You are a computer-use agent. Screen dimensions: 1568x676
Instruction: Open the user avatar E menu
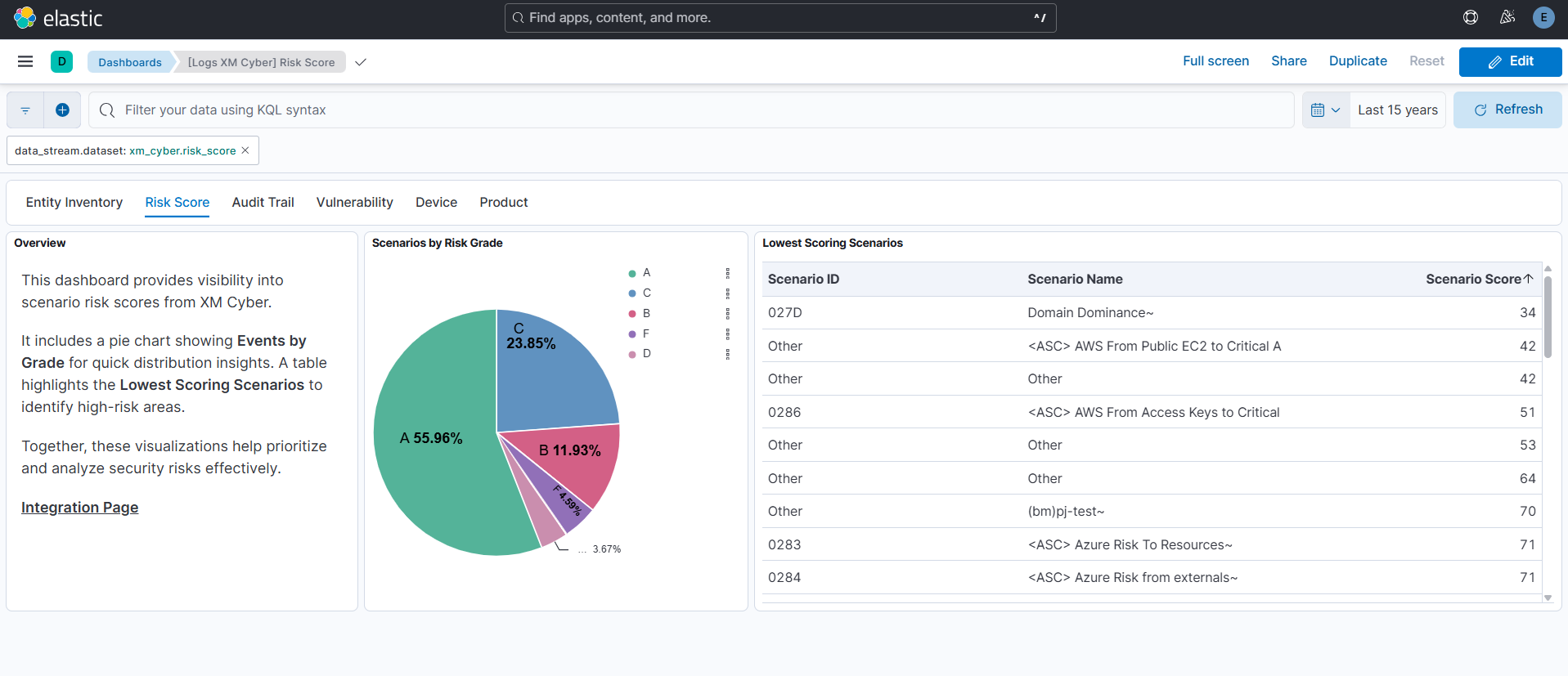1543,17
